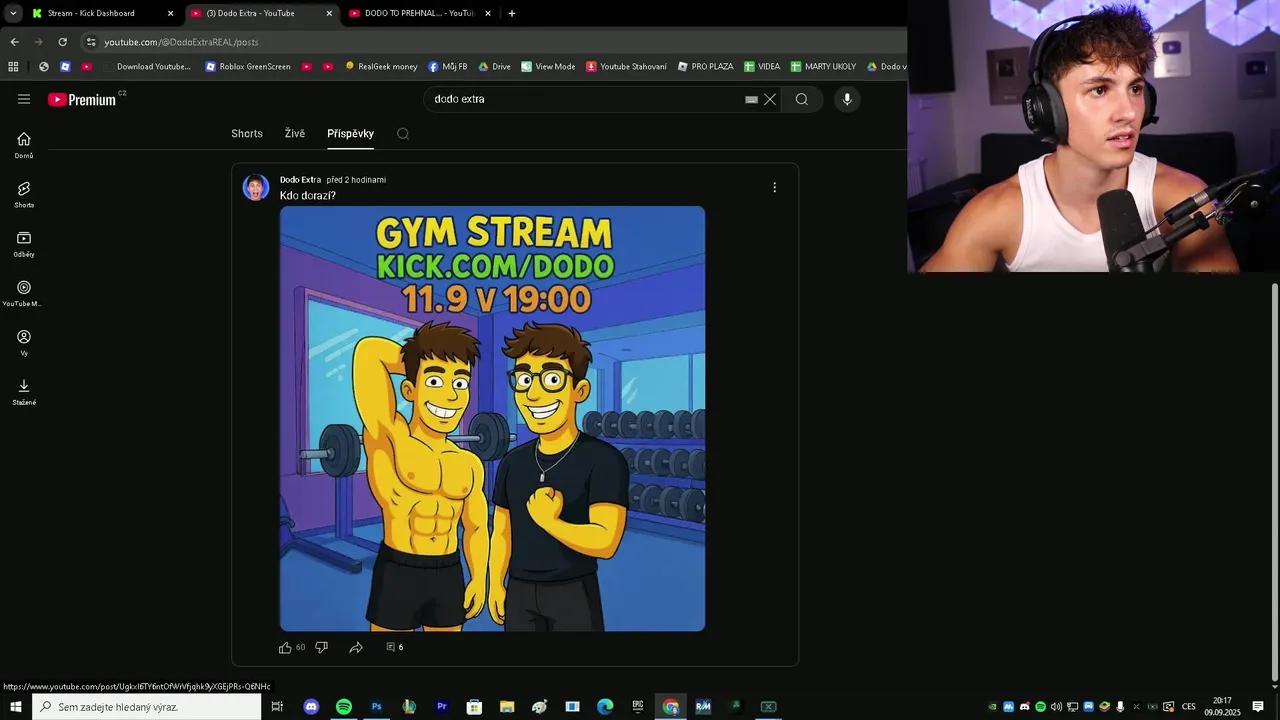Click the address bar URL

181,42
